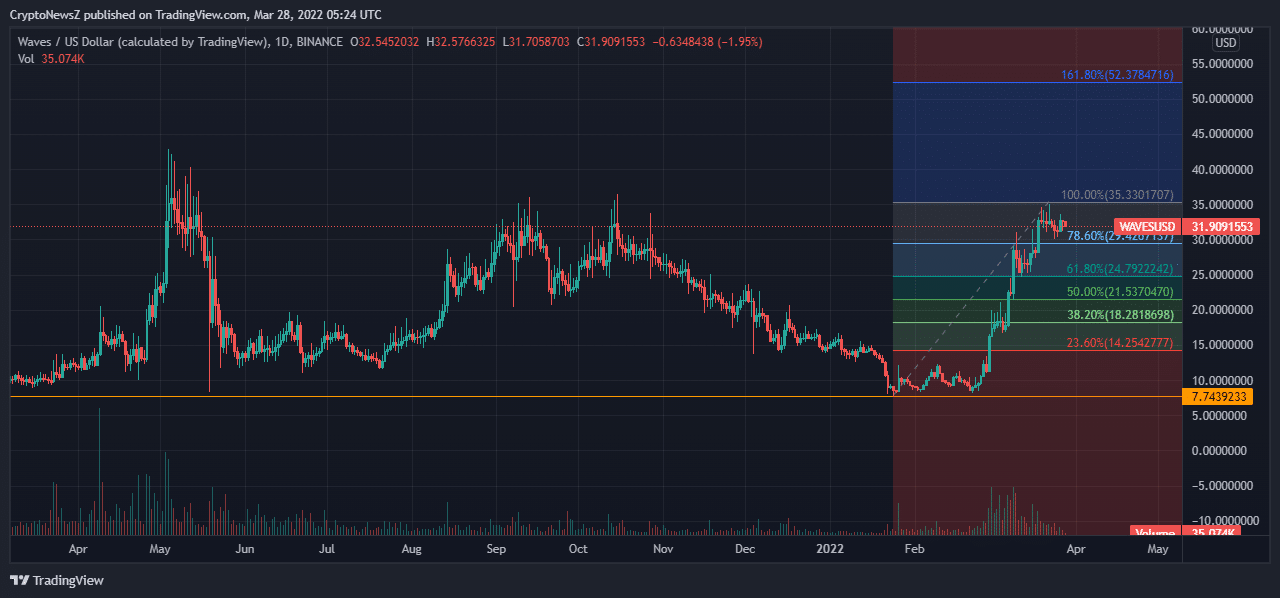
Task: Click the Vol 35.074K indicator legend
Action: [52, 59]
